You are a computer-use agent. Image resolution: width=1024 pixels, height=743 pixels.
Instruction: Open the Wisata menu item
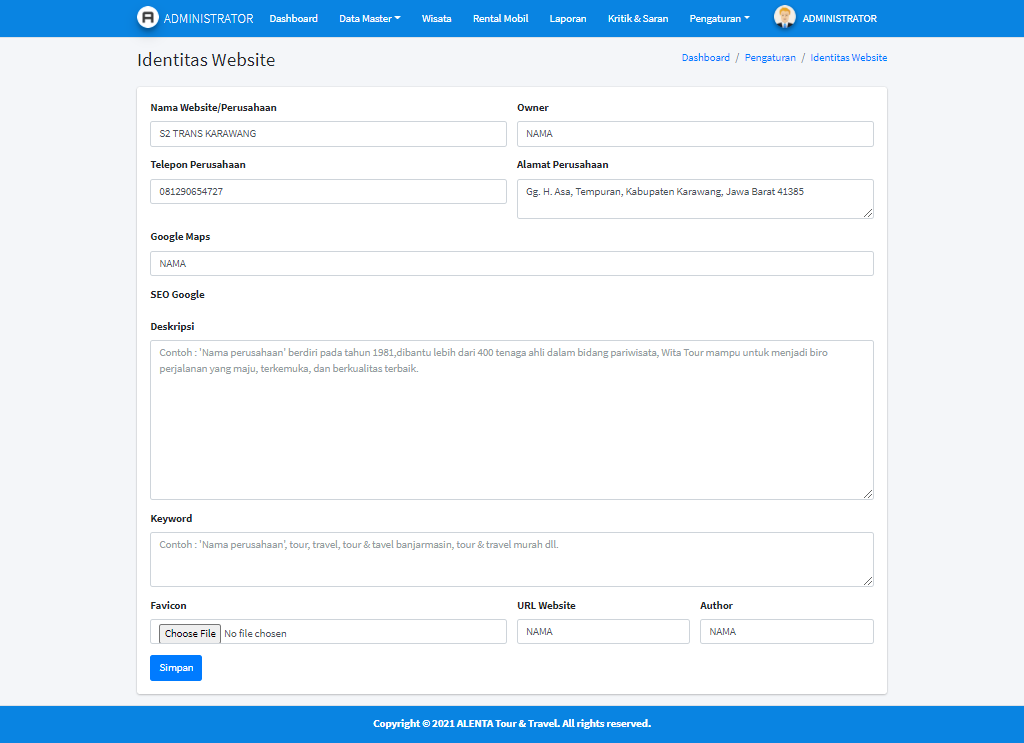(436, 19)
